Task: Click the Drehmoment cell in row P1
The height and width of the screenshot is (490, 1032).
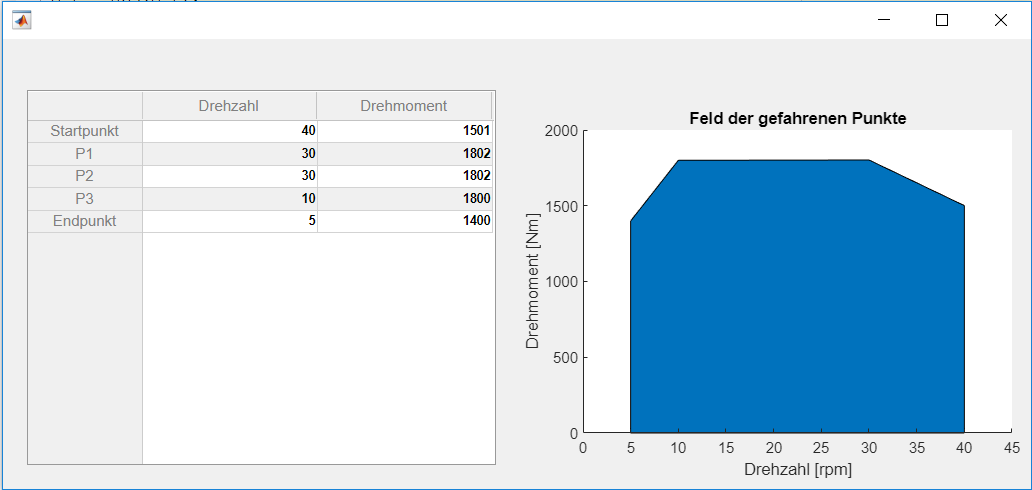Action: (x=404, y=154)
